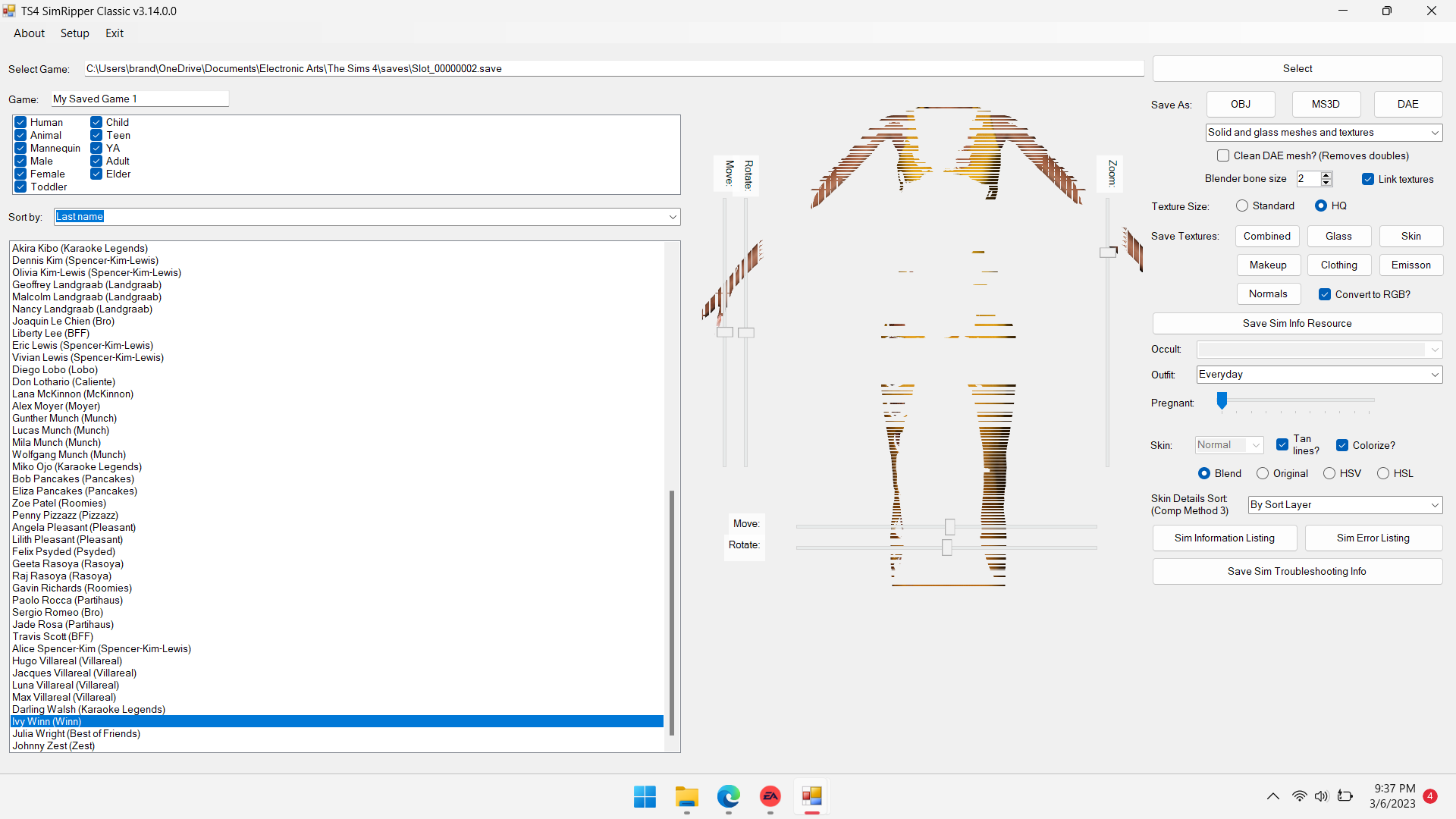The height and width of the screenshot is (819, 1456).
Task: Click the Windows Start button
Action: [x=645, y=797]
